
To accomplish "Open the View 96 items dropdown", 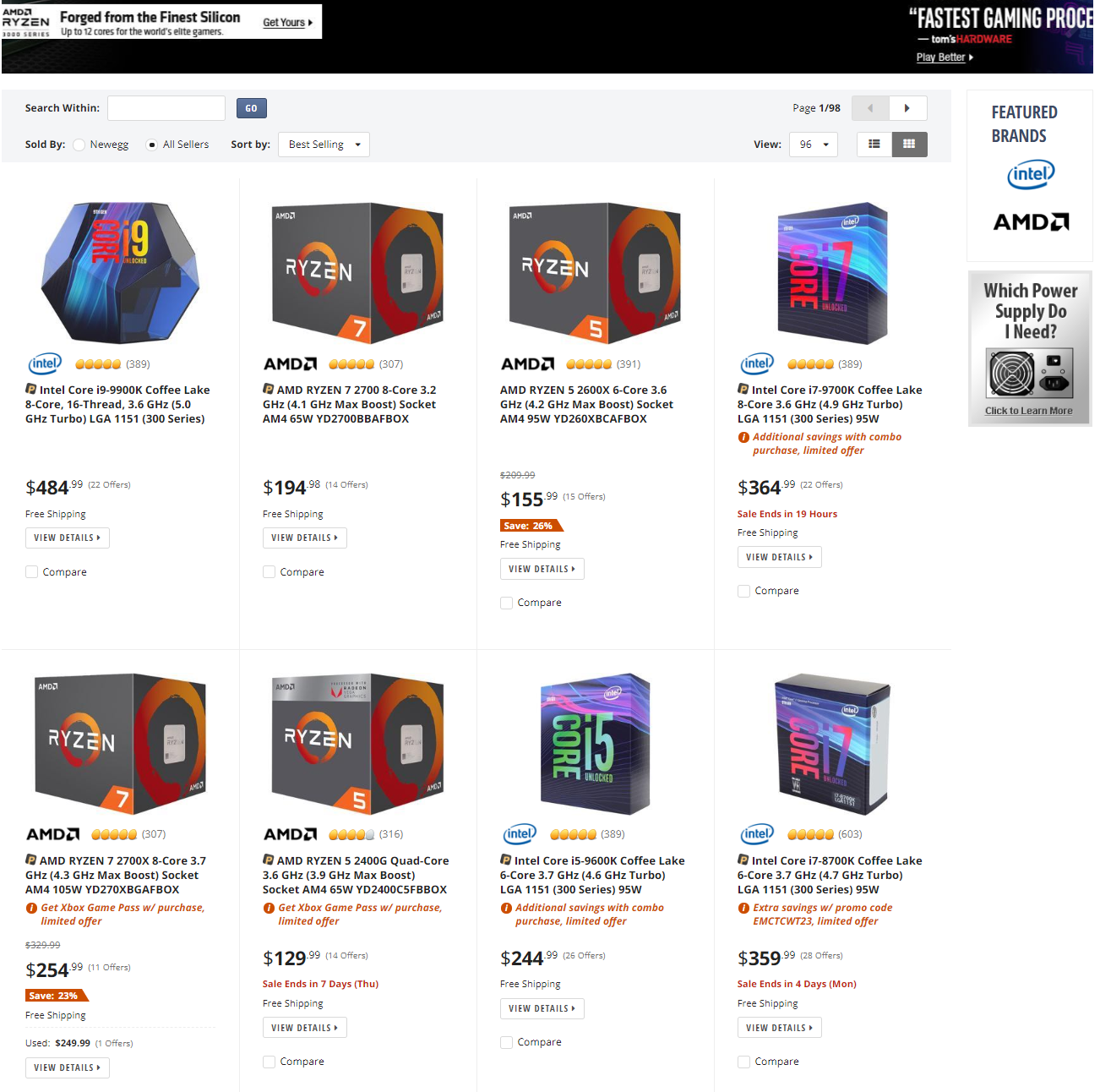I will 814,145.
